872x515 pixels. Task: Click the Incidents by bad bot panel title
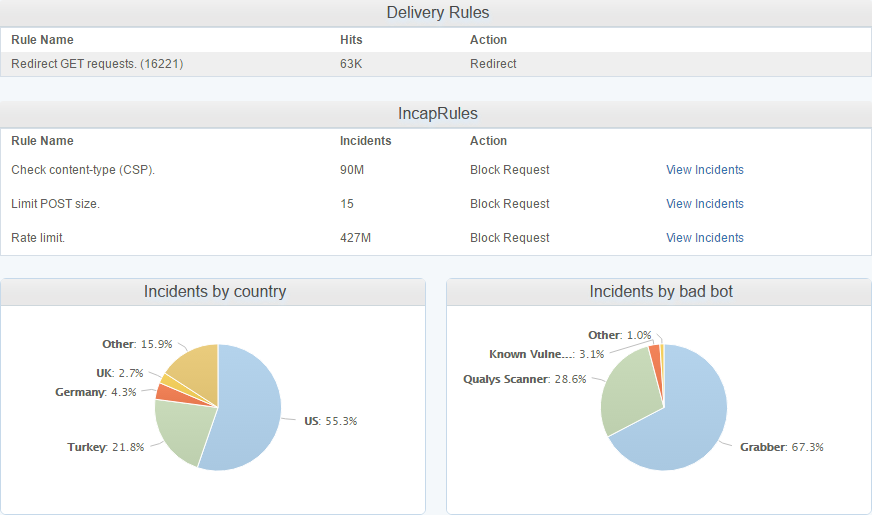point(661,292)
